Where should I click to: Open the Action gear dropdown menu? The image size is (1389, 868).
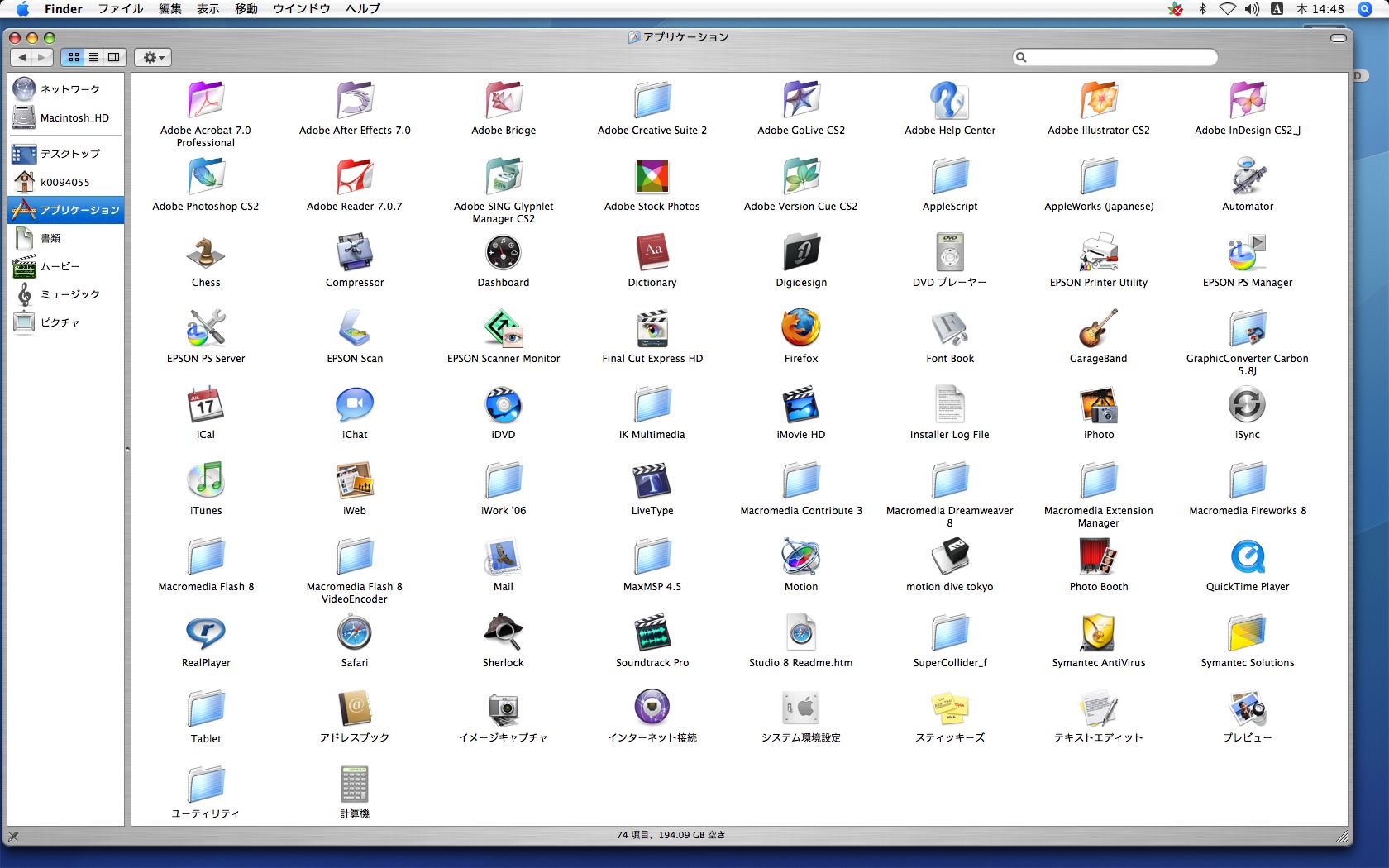(153, 57)
